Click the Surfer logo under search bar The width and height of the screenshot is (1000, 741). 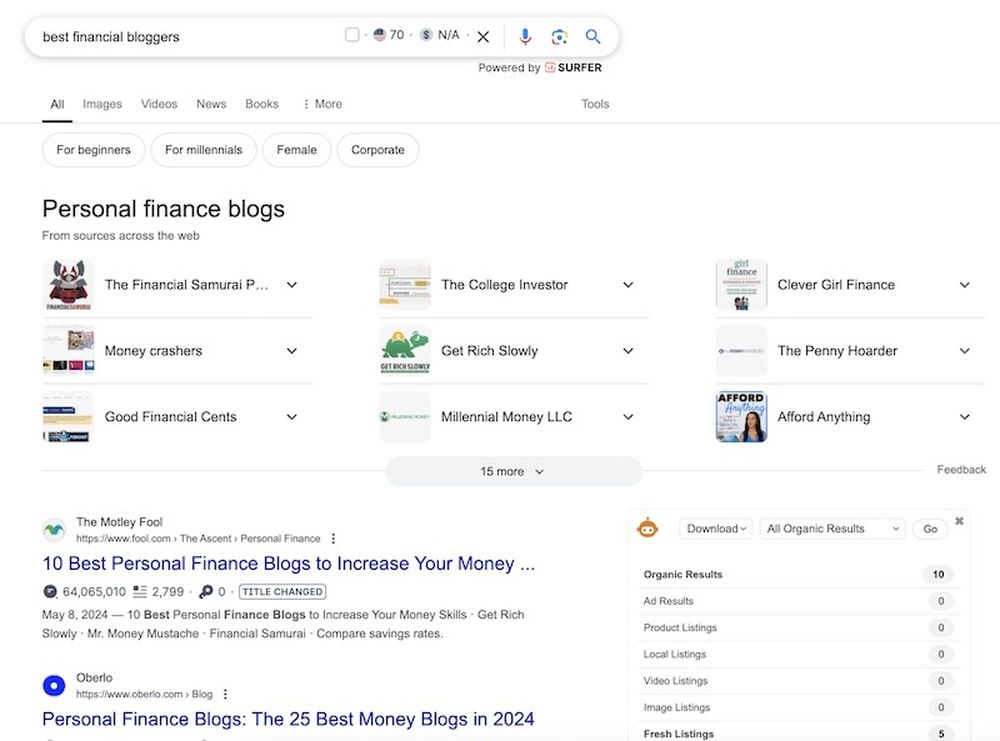coord(573,68)
